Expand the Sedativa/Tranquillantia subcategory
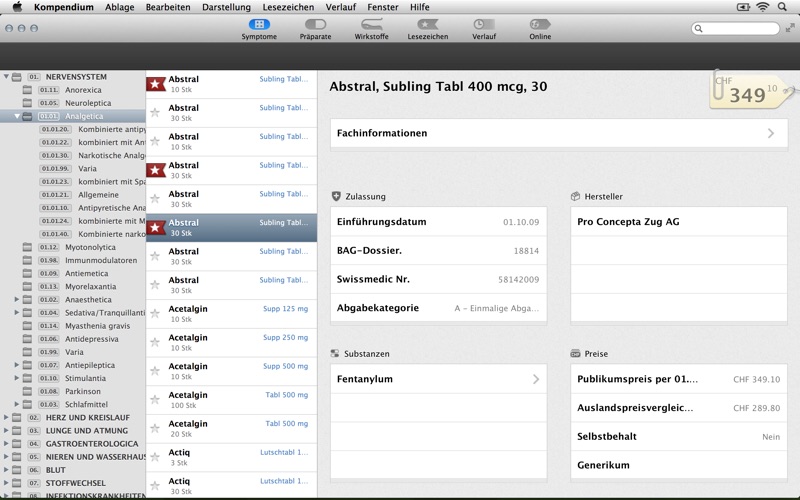Viewport: 800px width, 500px height. [x=17, y=312]
